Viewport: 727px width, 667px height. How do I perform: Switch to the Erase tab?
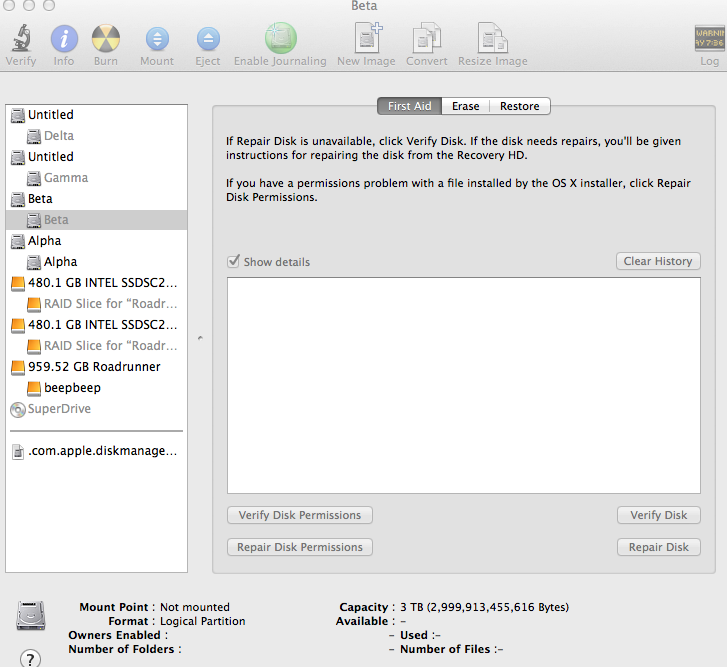coord(466,106)
